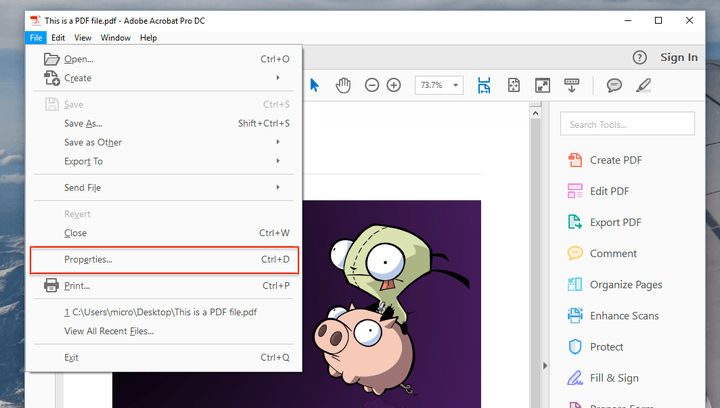Enable scrolling fit-width page view
This screenshot has height=408, width=720.
pos(484,85)
